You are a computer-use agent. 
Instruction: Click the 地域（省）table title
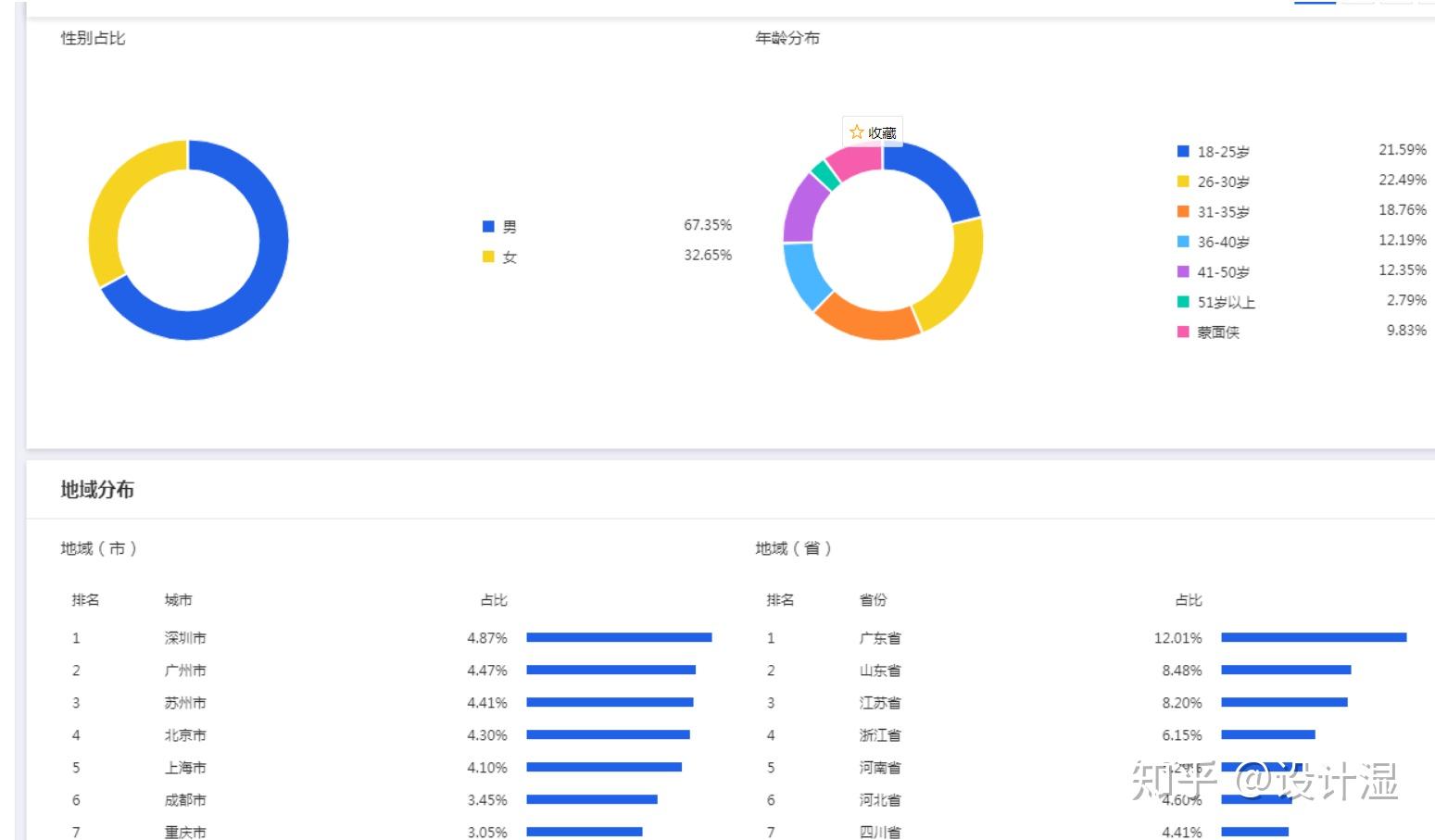click(794, 548)
